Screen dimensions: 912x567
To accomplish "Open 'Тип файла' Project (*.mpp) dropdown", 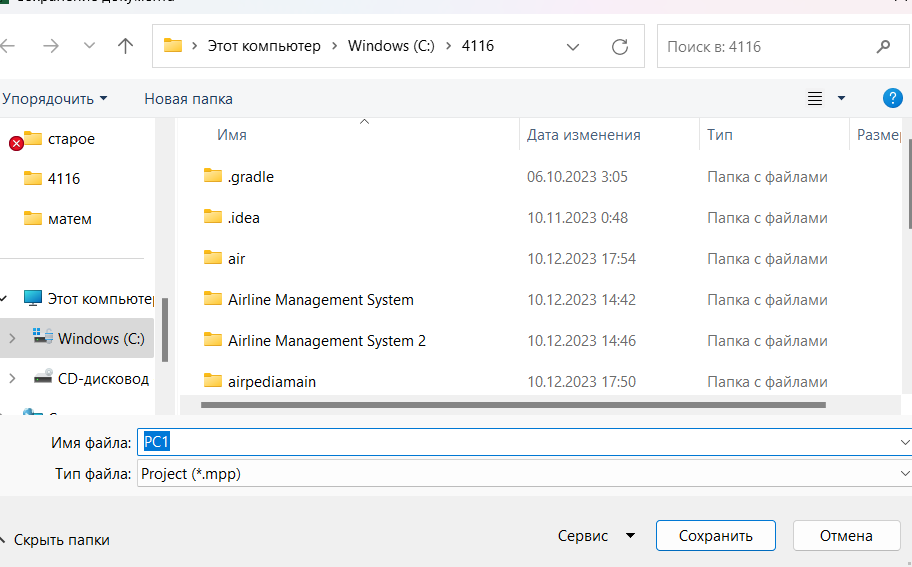I will click(x=525, y=474).
